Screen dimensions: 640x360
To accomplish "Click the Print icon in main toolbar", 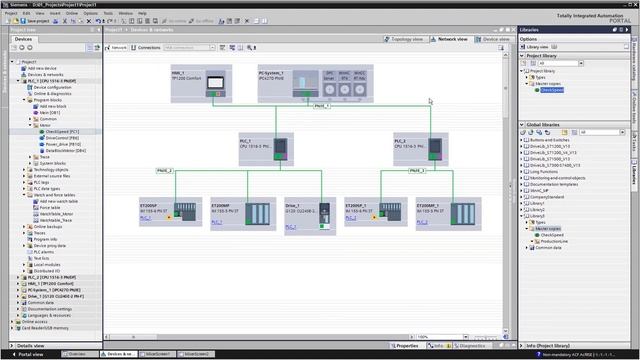I will click(x=56, y=21).
